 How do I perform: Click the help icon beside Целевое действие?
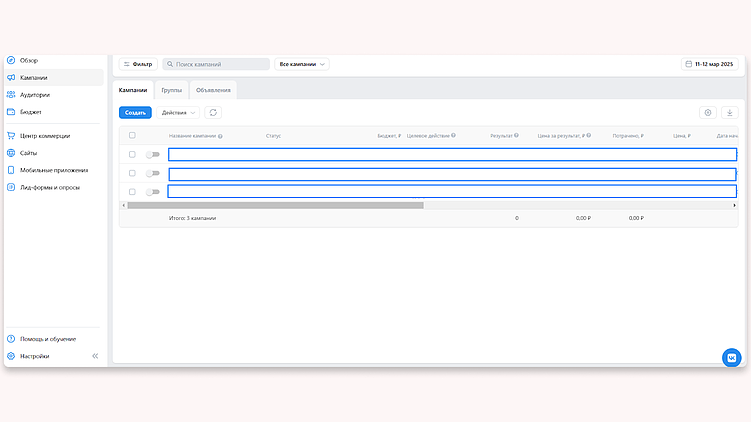(454, 136)
